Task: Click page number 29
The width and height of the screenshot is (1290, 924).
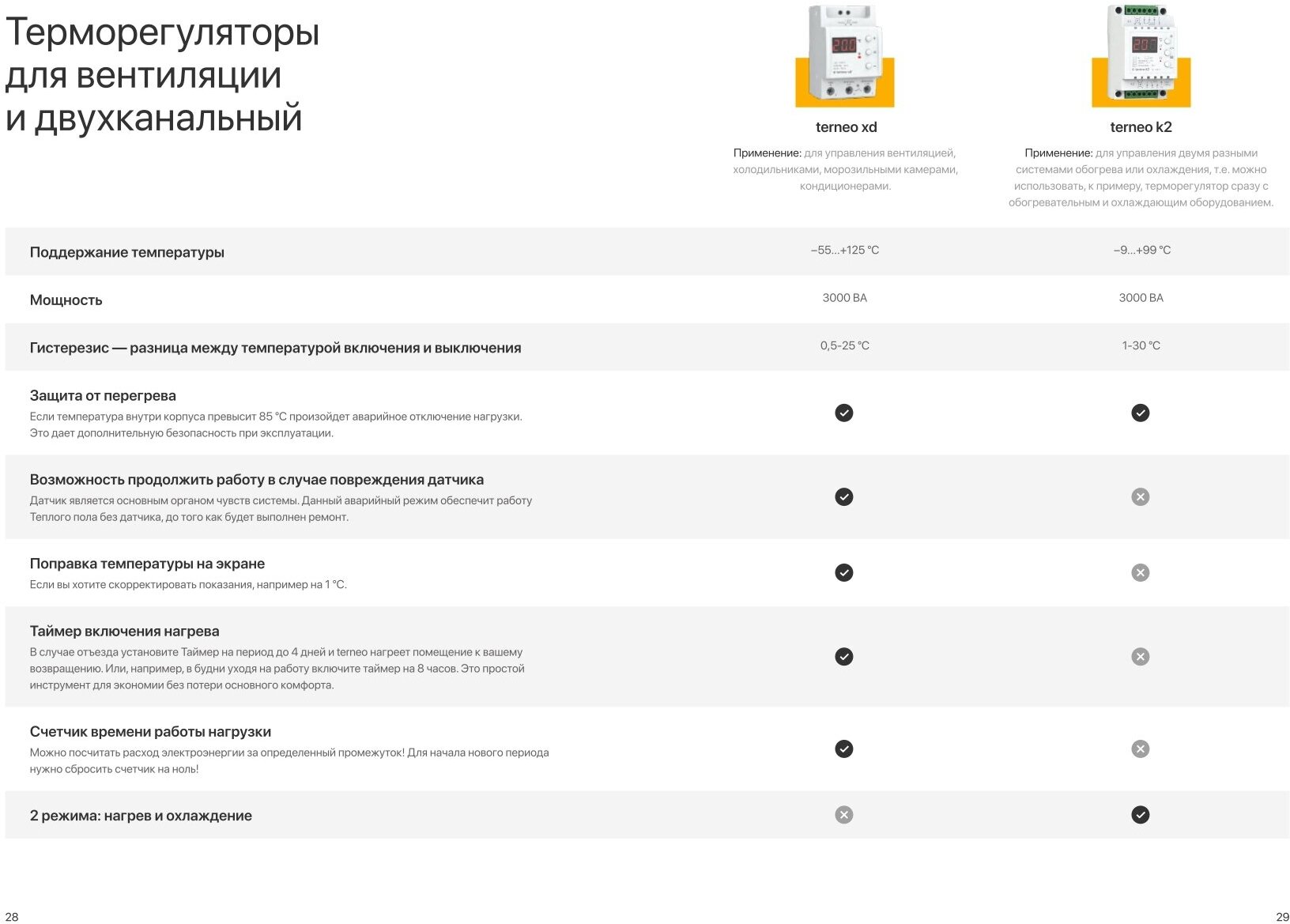Action: tap(1282, 916)
